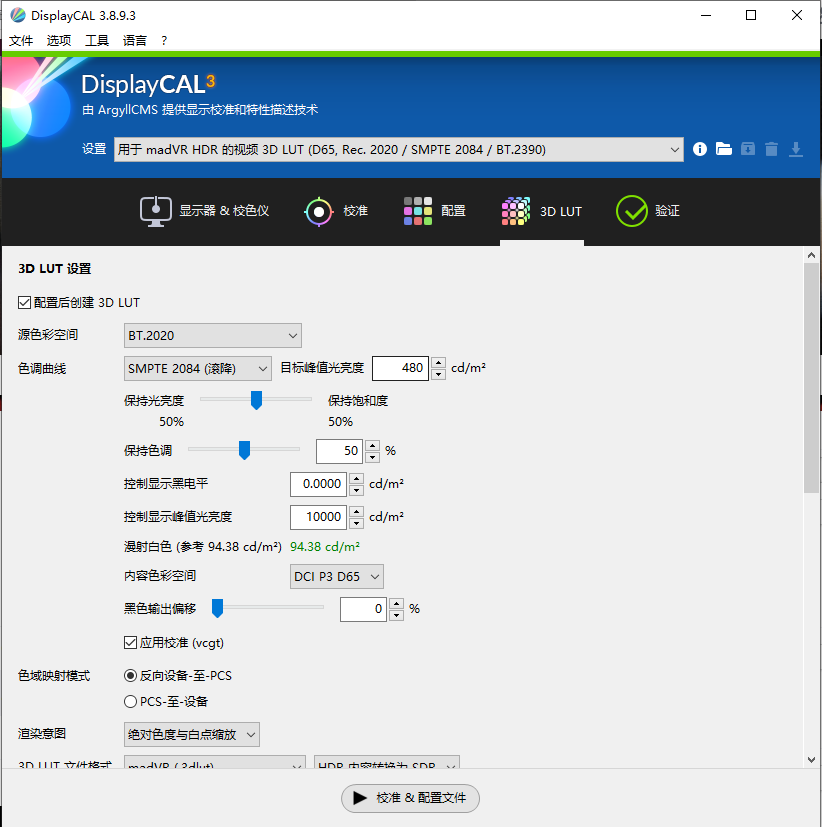Click the green 94.38 cd/m² value

(325, 547)
